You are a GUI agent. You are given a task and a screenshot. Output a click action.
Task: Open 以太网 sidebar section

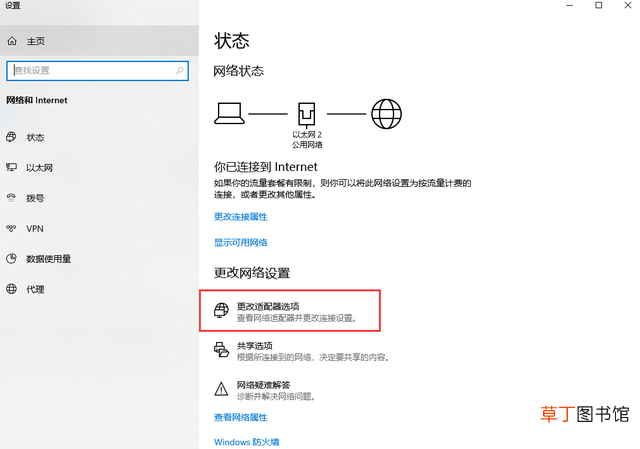(40, 168)
